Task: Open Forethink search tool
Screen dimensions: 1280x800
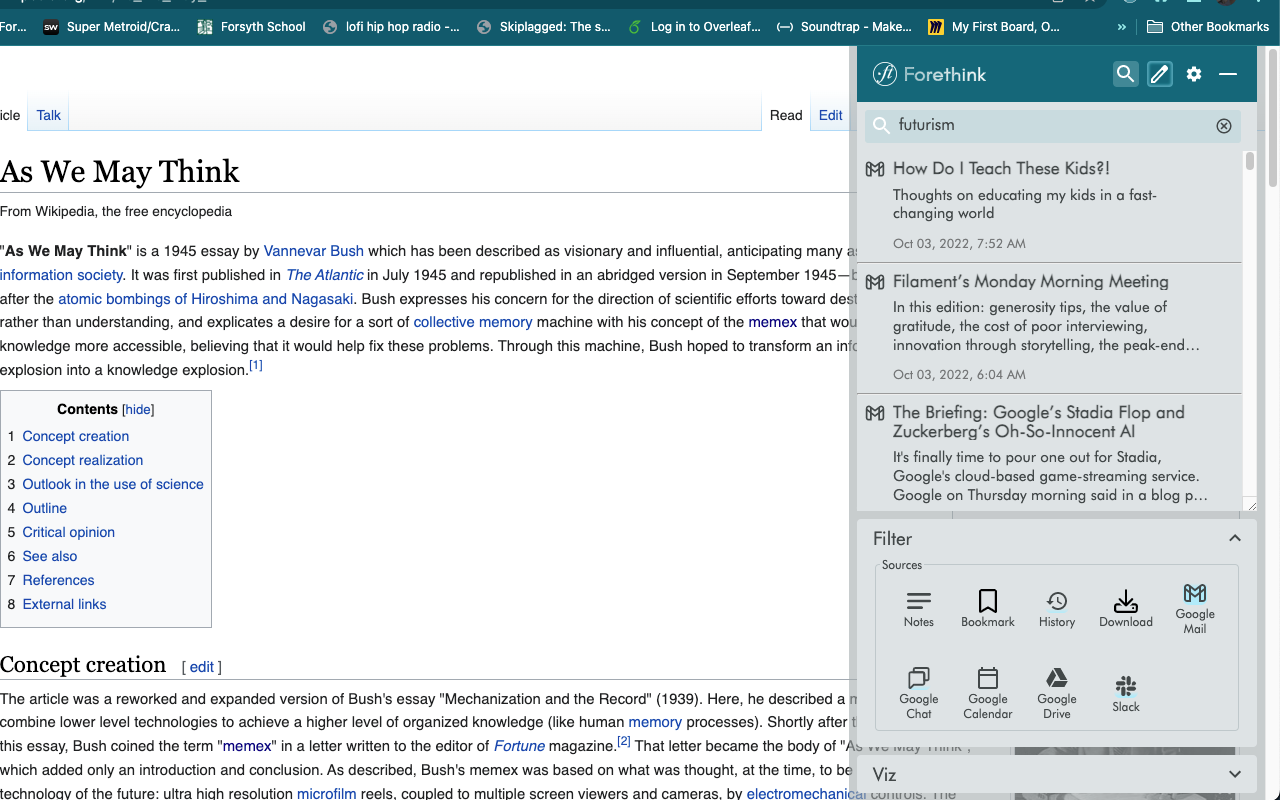Action: [x=1126, y=74]
